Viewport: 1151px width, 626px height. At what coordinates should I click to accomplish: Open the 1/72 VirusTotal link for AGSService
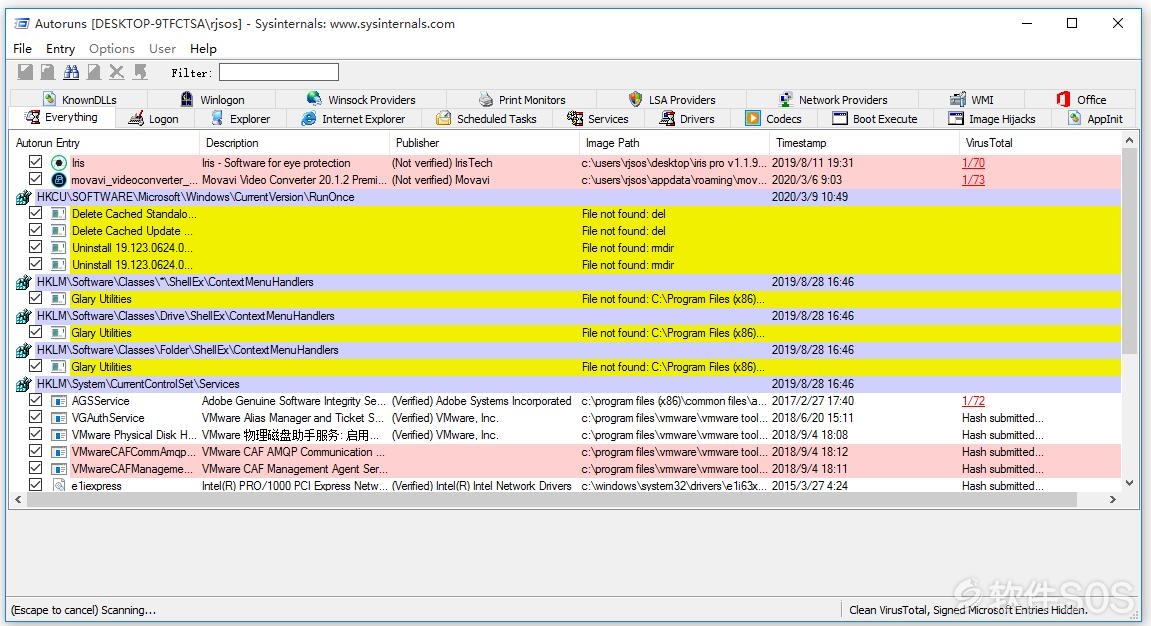tap(973, 401)
